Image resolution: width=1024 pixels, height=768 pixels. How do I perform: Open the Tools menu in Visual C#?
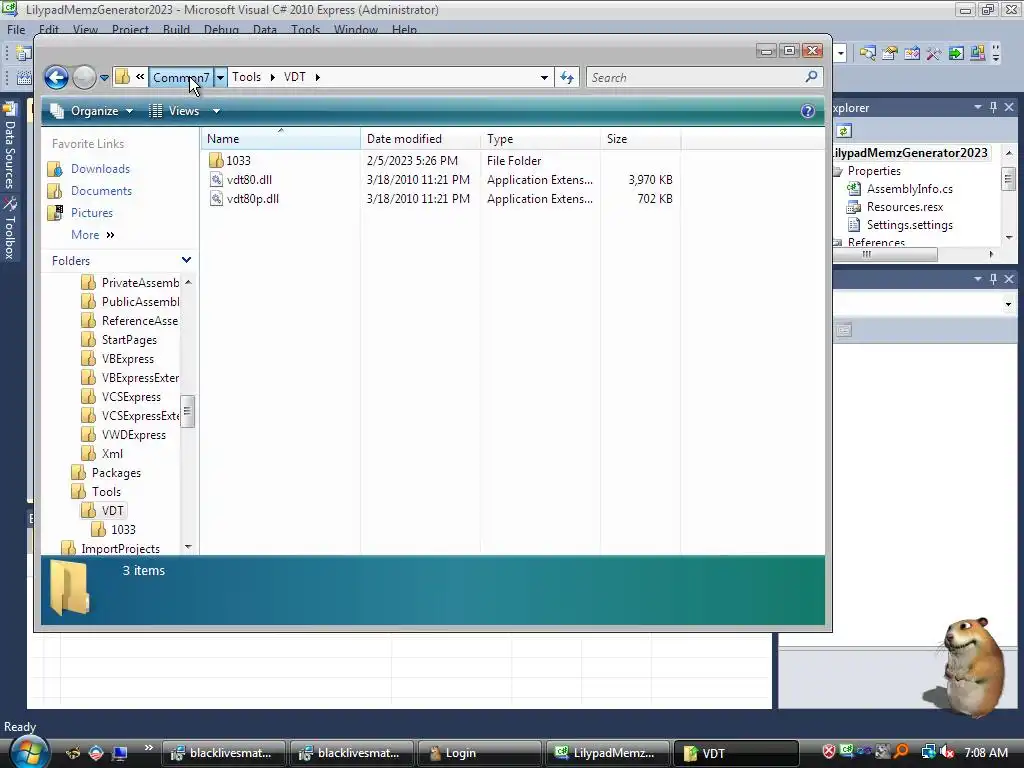(x=306, y=29)
